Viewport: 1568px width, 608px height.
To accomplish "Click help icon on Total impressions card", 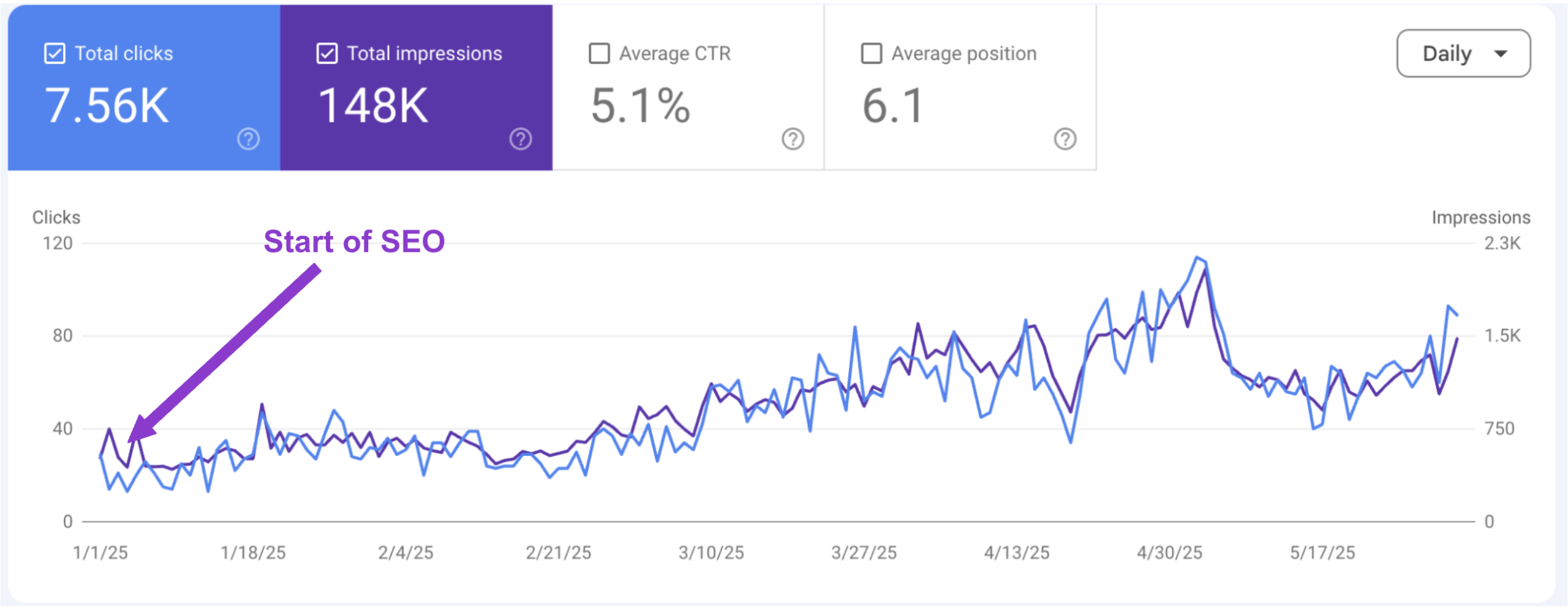I will 521,139.
